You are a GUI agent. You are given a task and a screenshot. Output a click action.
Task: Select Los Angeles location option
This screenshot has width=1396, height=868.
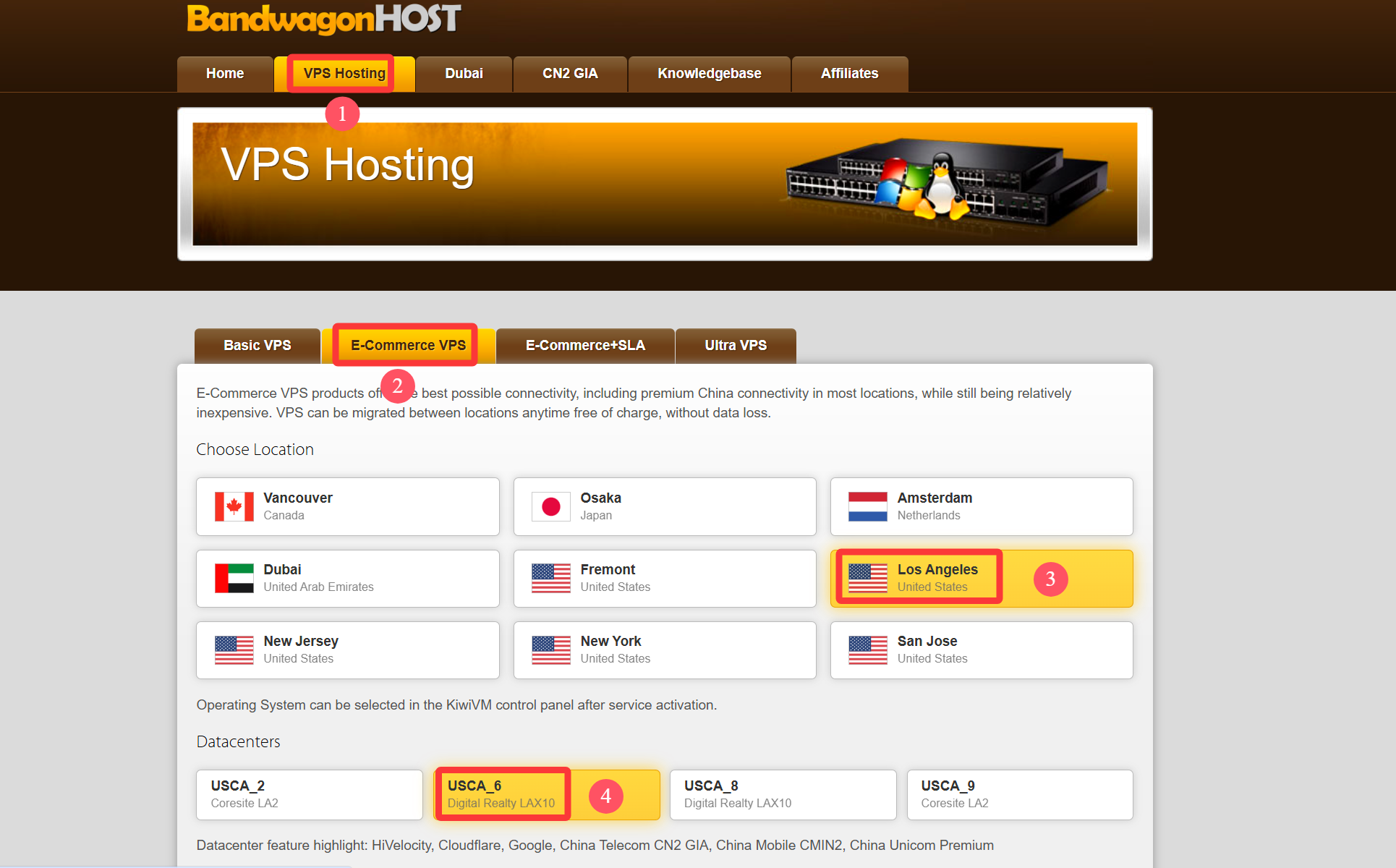pos(981,578)
